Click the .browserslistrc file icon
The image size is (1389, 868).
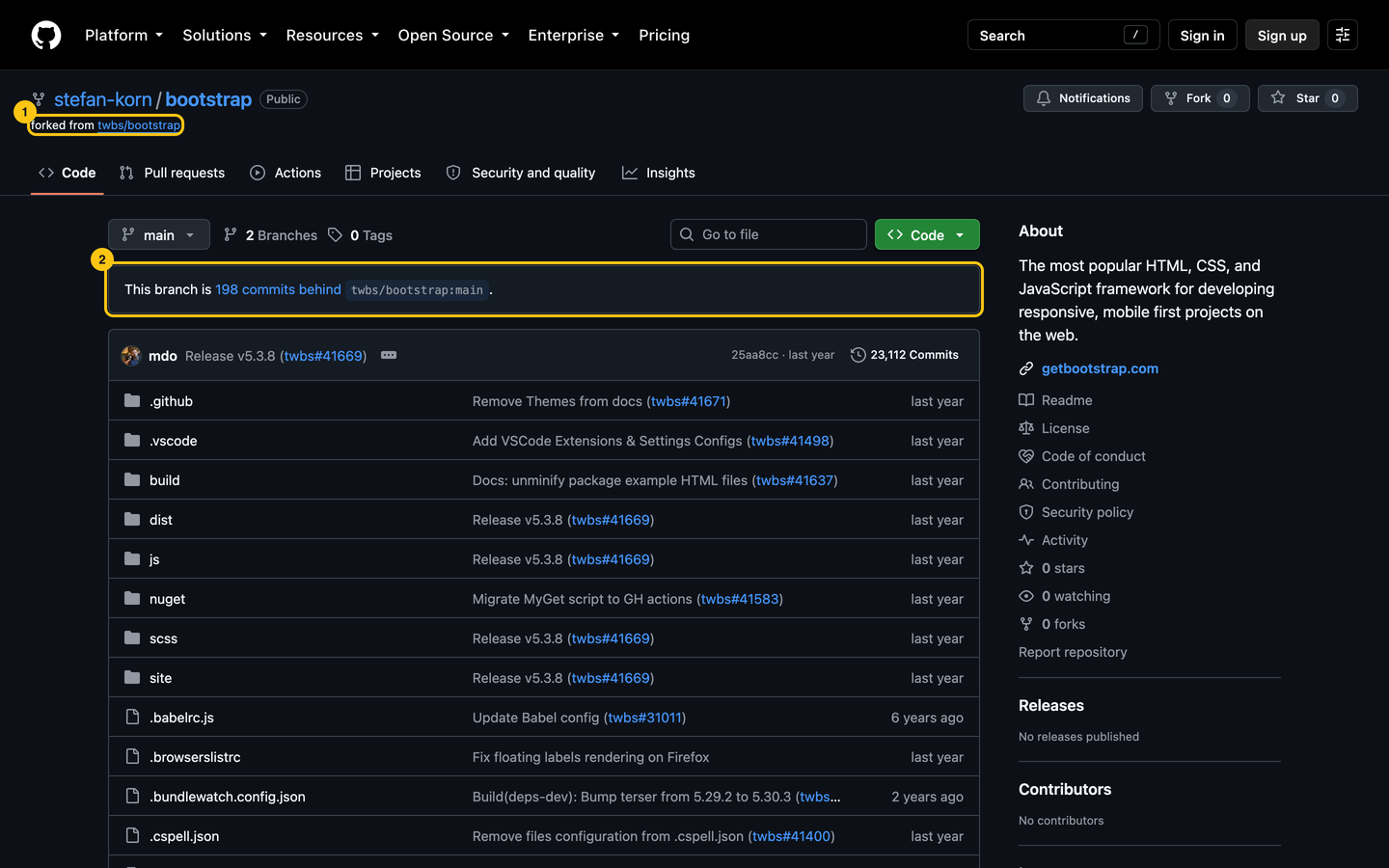pos(132,756)
